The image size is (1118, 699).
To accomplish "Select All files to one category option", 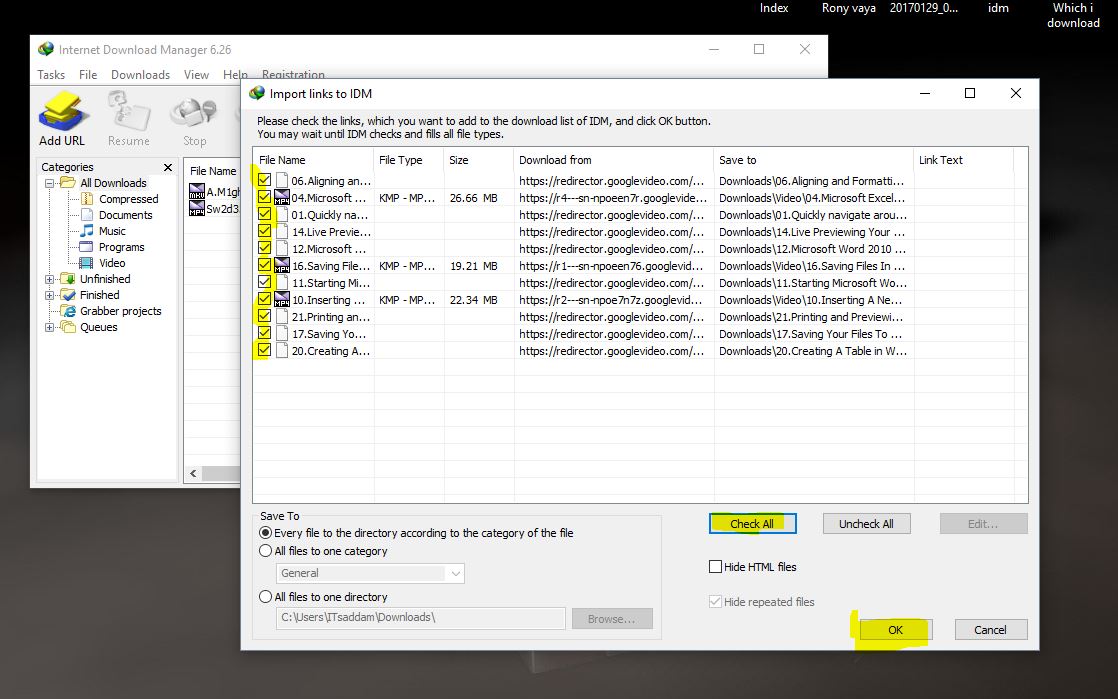I will [x=266, y=551].
